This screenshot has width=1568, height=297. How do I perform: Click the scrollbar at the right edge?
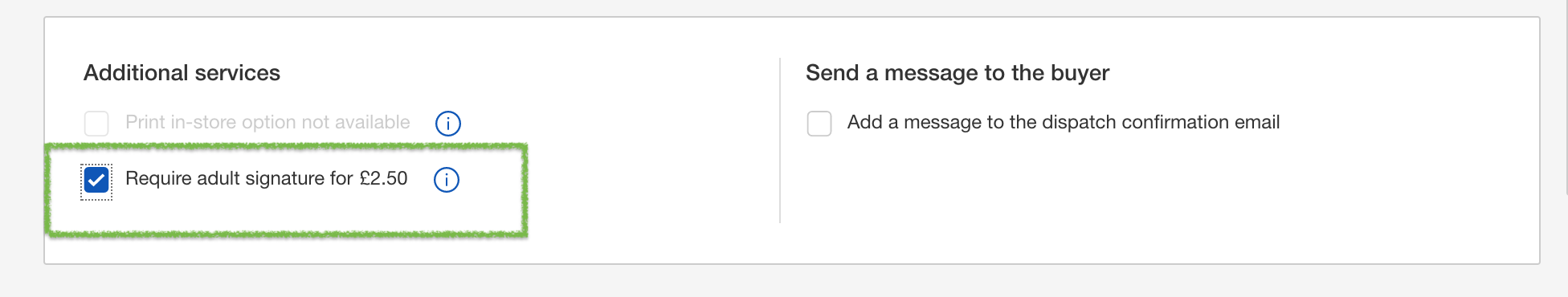[x=1565, y=96]
